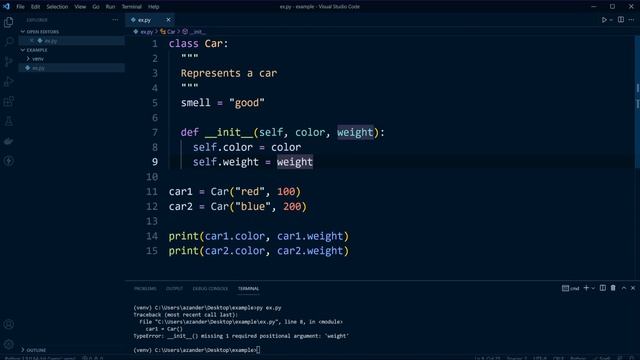This screenshot has height=360, width=640.
Task: Click print(car1.color, car1.weight) line
Action: click(x=259, y=236)
